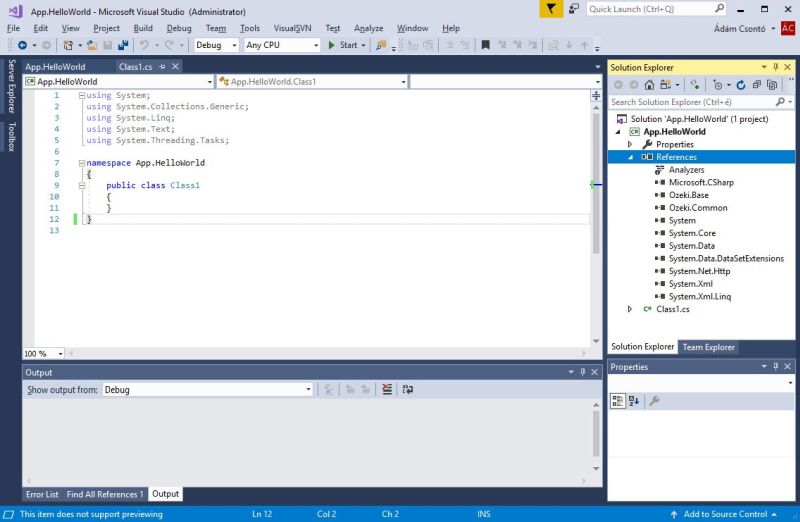Screen dimensions: 800x522
Task: Toggle auto-hide pin on Solution Explorer
Action: coord(776,67)
